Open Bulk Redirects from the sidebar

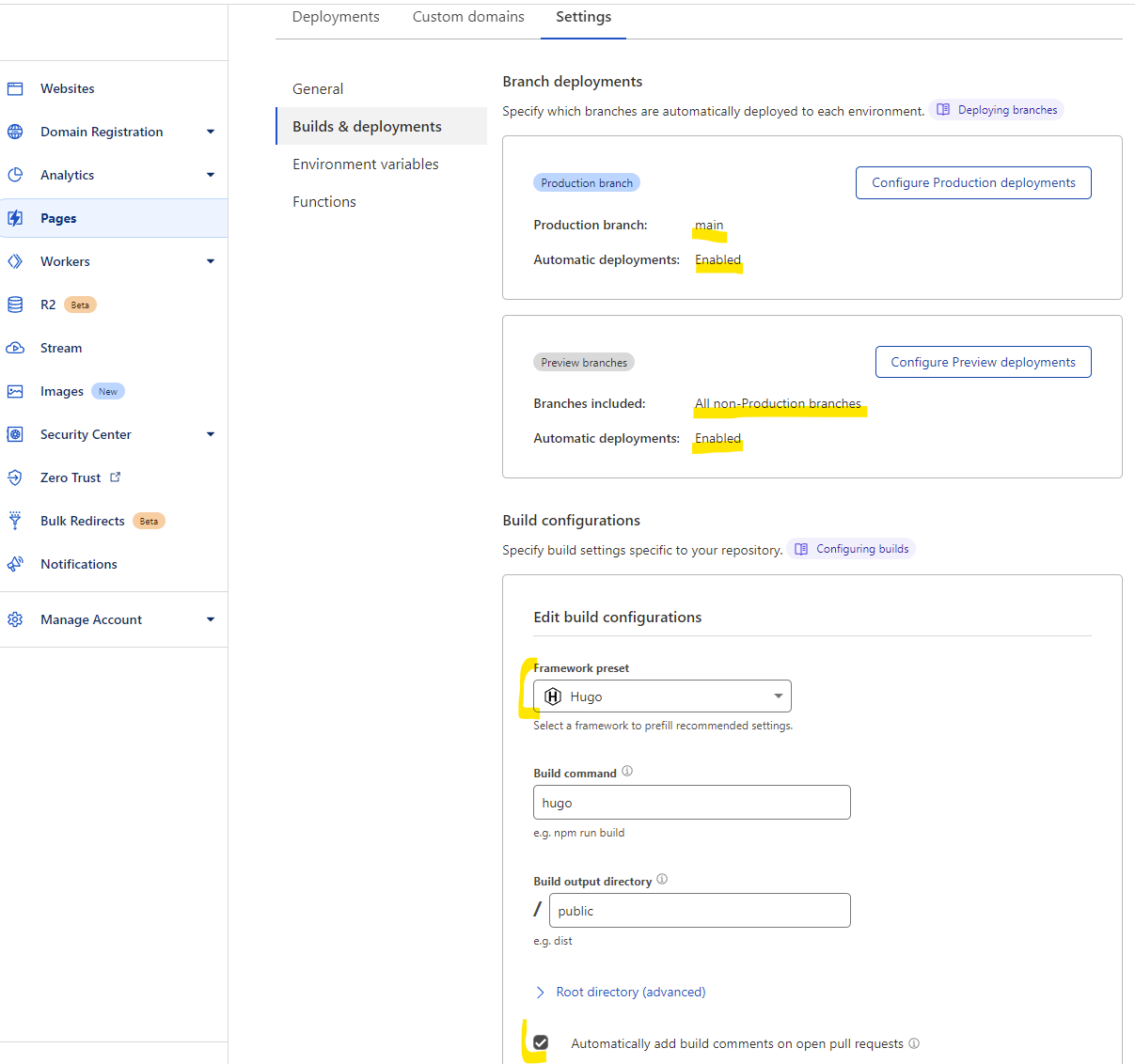(x=82, y=520)
